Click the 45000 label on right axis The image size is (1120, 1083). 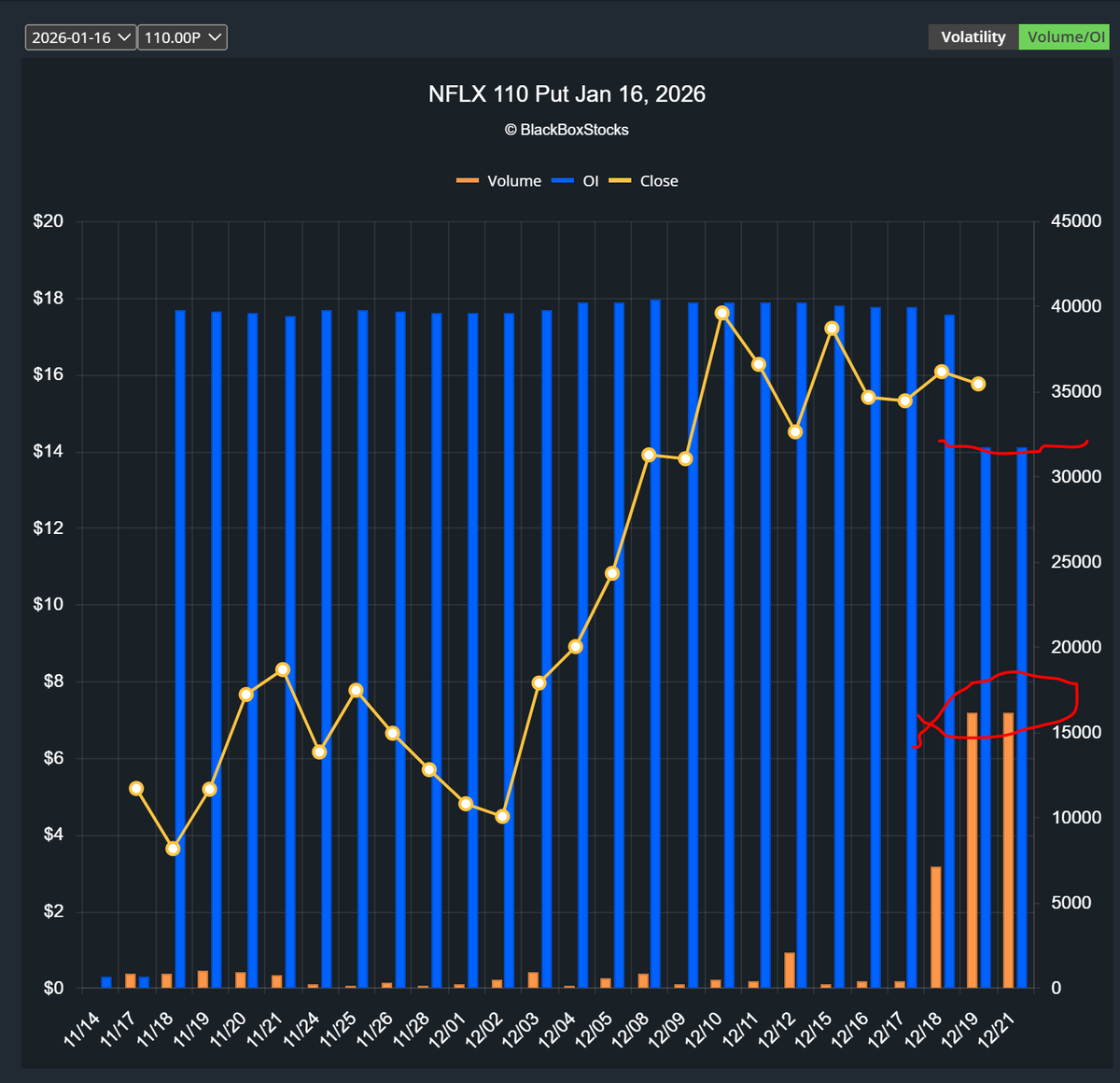point(1076,221)
